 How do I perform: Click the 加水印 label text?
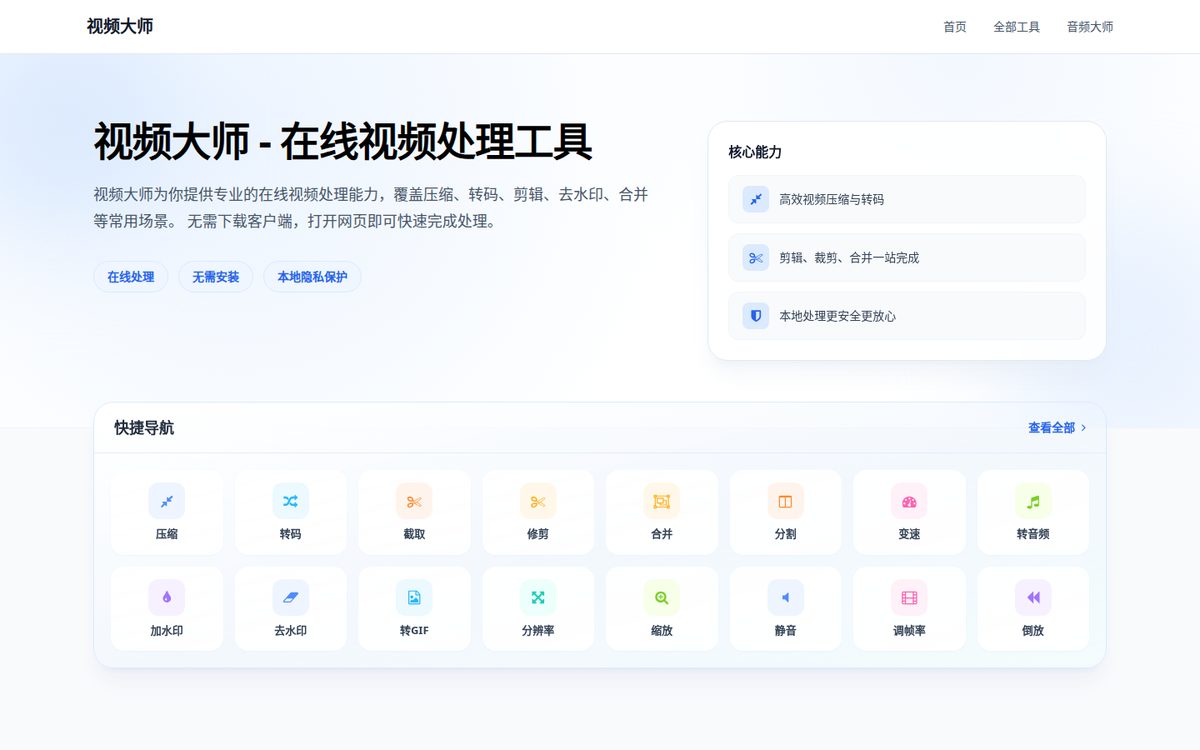pos(167,631)
